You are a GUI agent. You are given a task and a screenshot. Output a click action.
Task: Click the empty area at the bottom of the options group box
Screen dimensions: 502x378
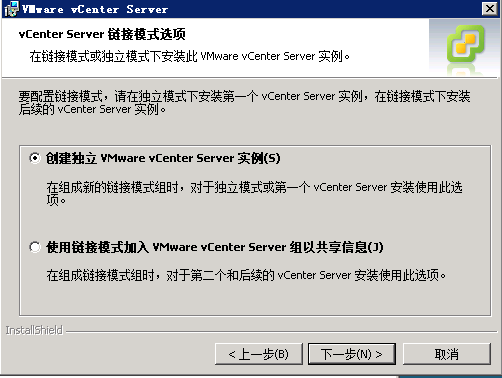[x=255, y=300]
